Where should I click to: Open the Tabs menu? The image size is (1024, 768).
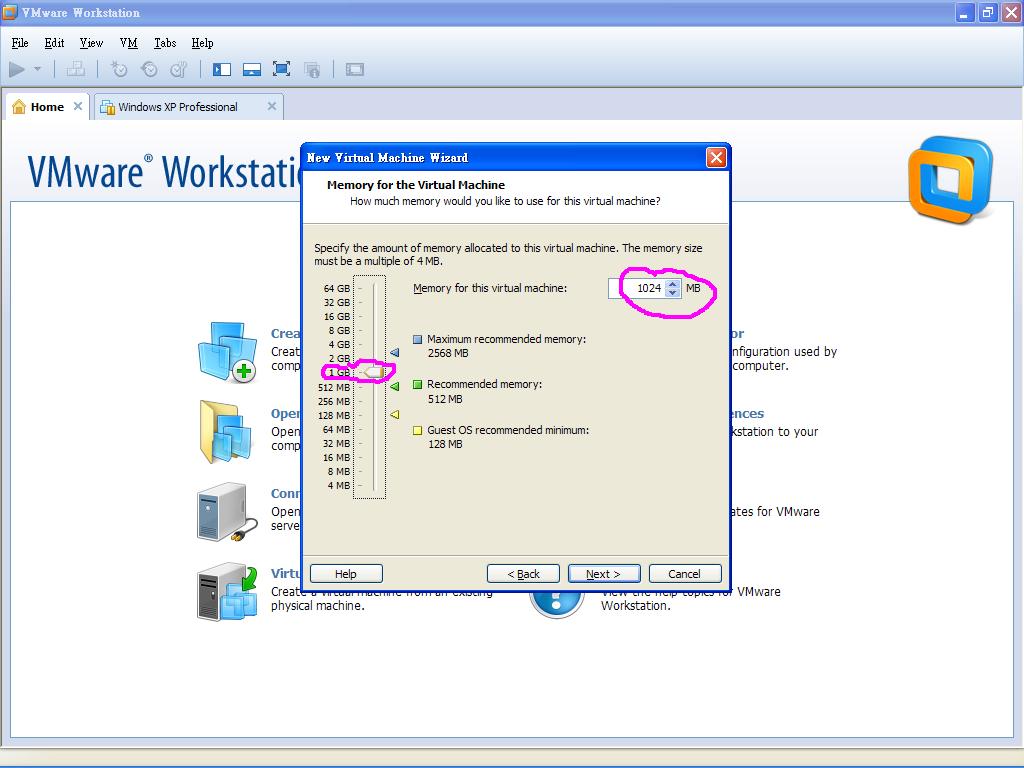coord(165,43)
